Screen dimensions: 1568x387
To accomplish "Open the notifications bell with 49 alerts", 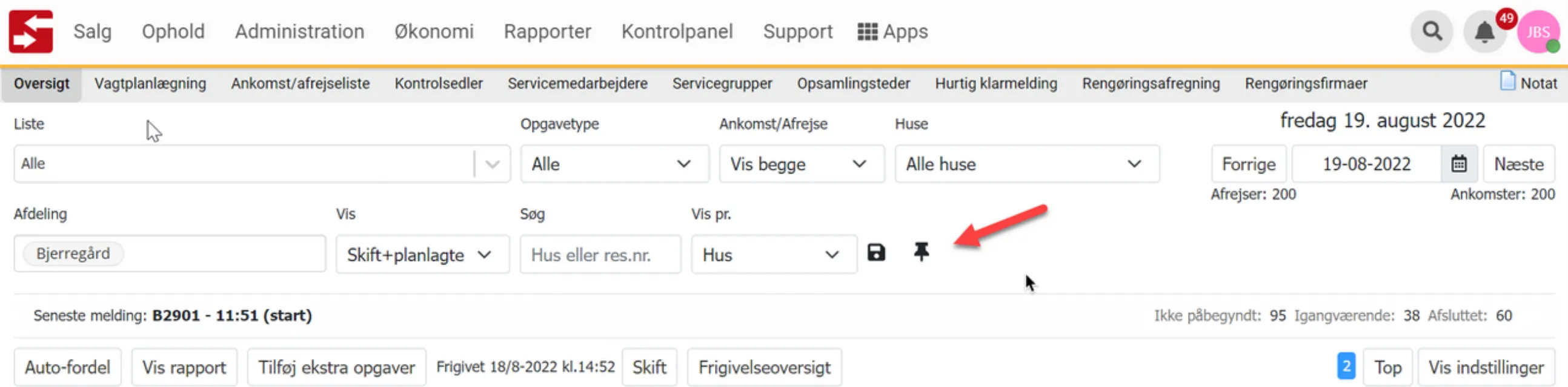I will 1484,32.
